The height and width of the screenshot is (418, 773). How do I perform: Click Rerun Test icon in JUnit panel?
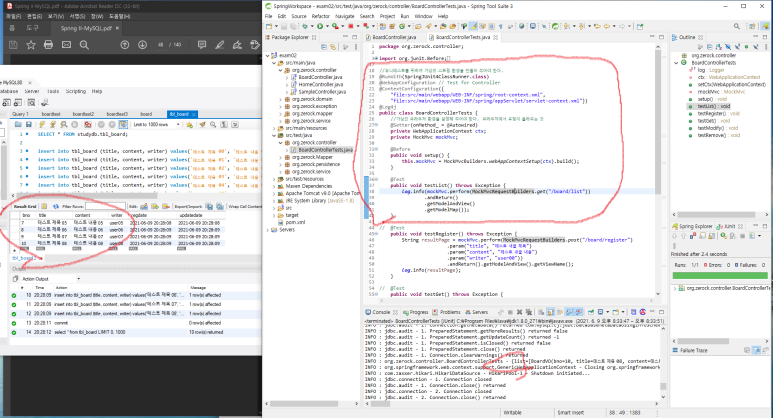(723, 236)
